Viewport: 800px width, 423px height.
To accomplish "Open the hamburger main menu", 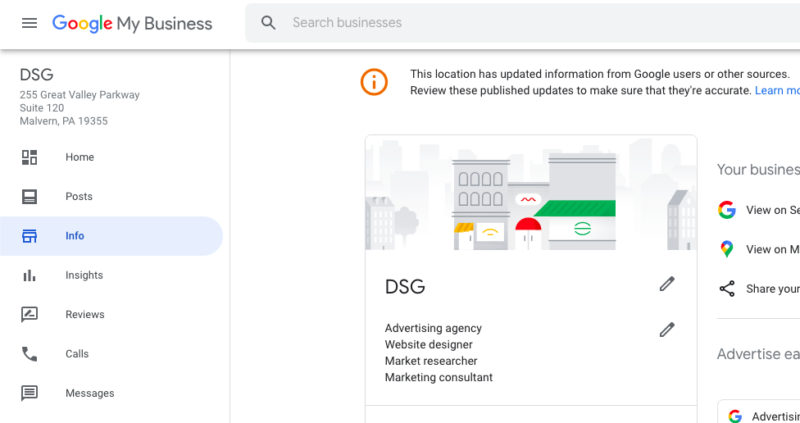I will coord(29,23).
